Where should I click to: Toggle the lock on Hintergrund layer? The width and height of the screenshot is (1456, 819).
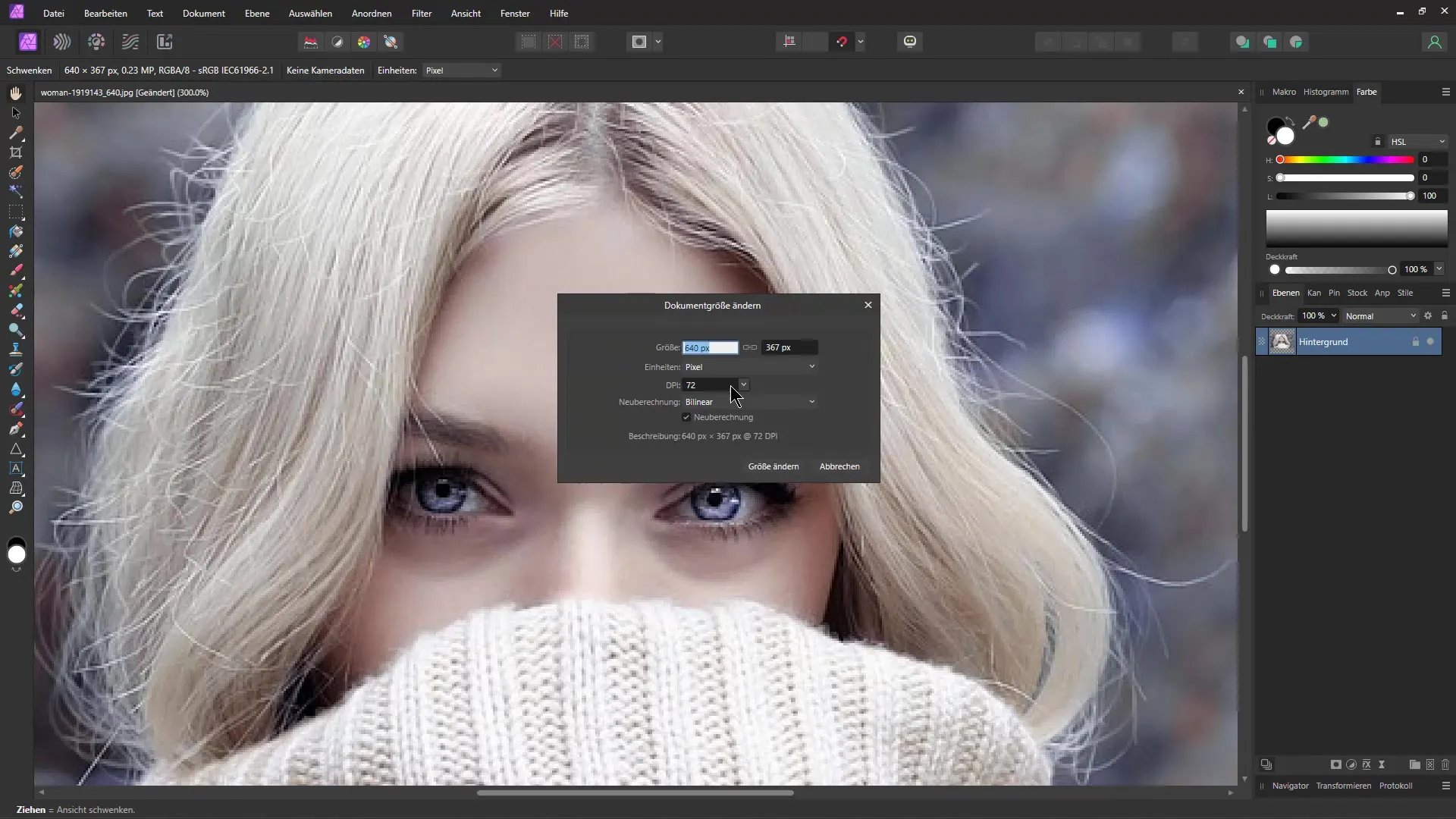(x=1415, y=342)
